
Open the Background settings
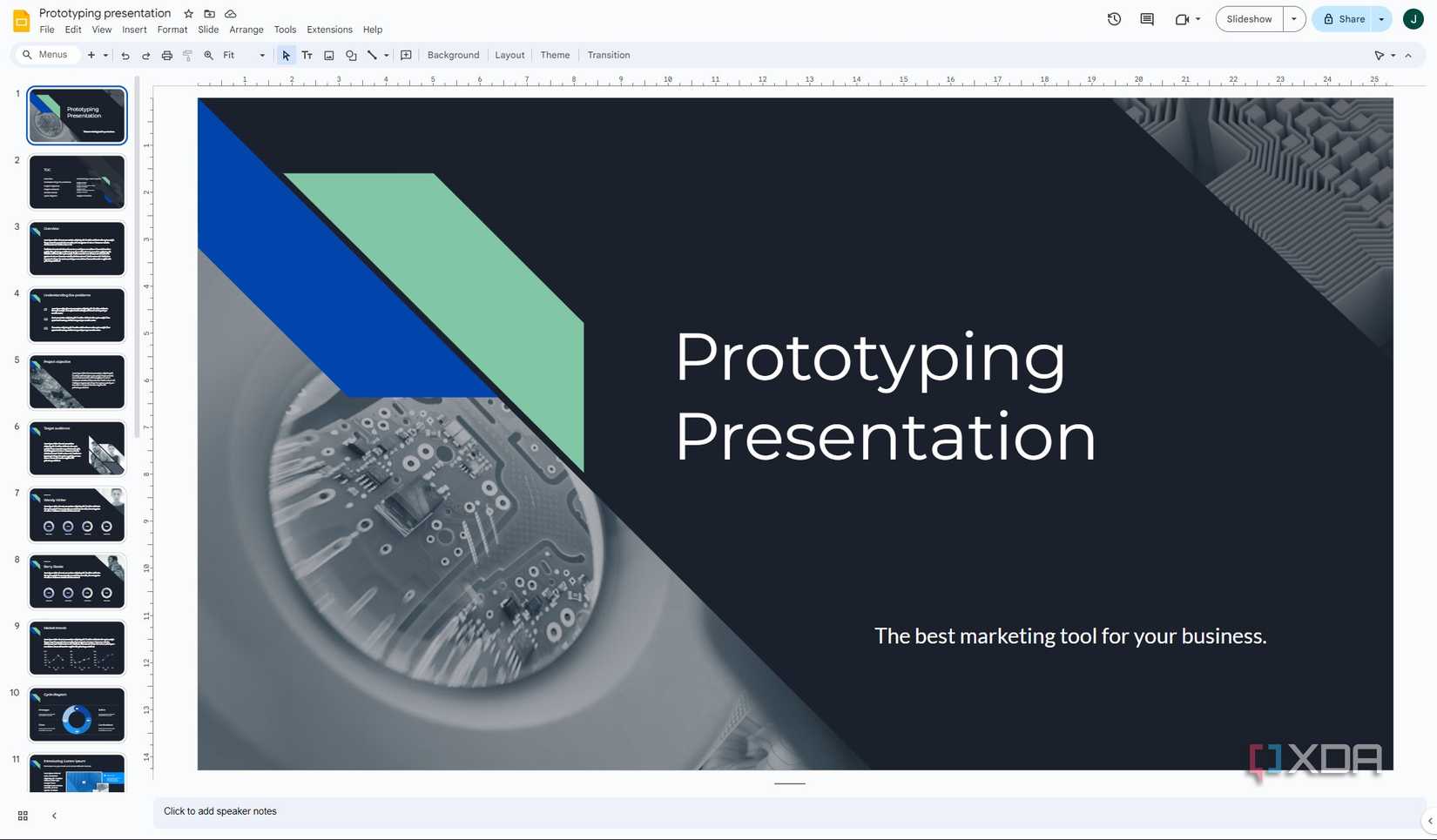tap(453, 55)
